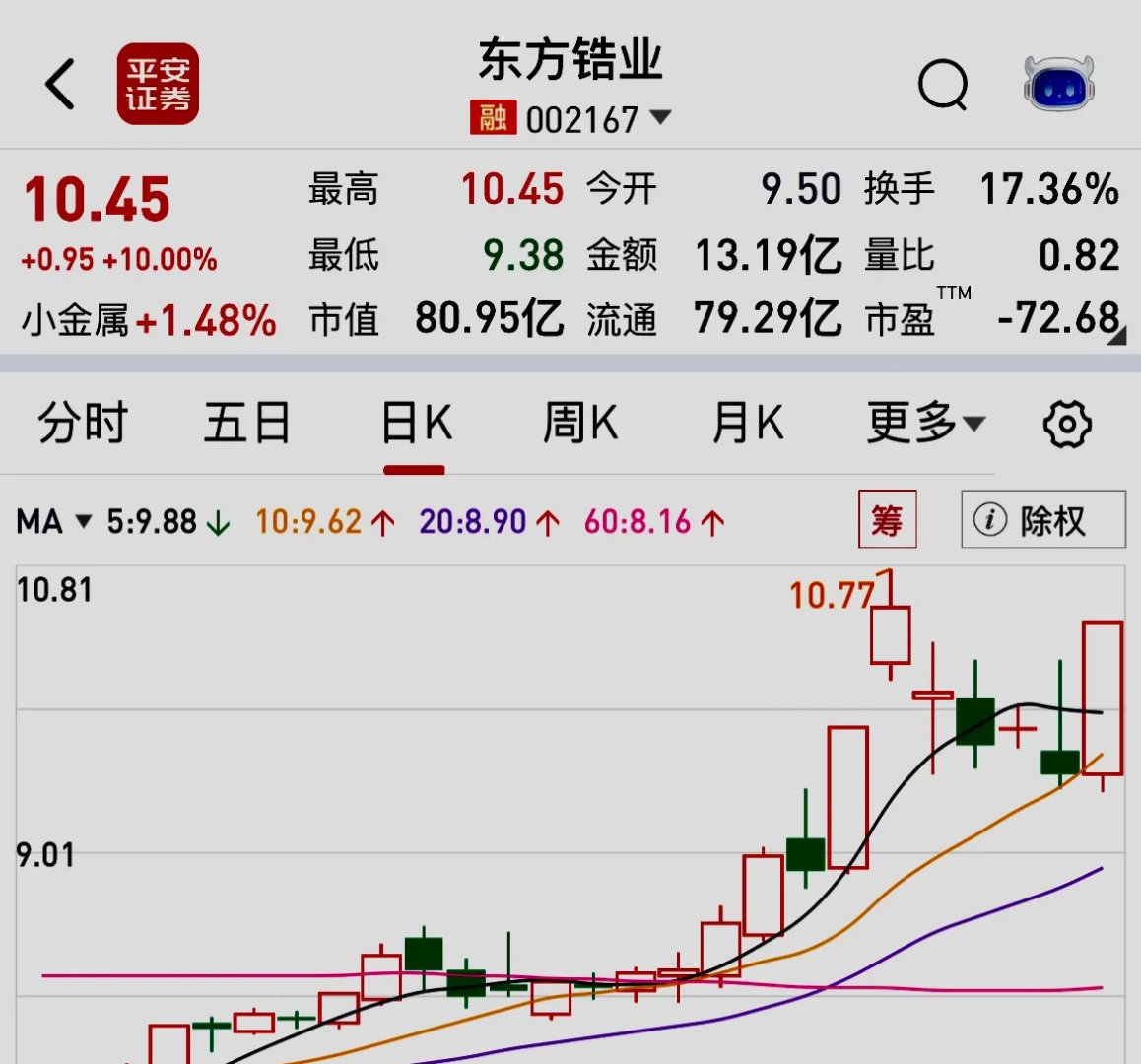The height and width of the screenshot is (1064, 1141).
Task: Tap the 9.01 axis label
Action: [x=45, y=855]
